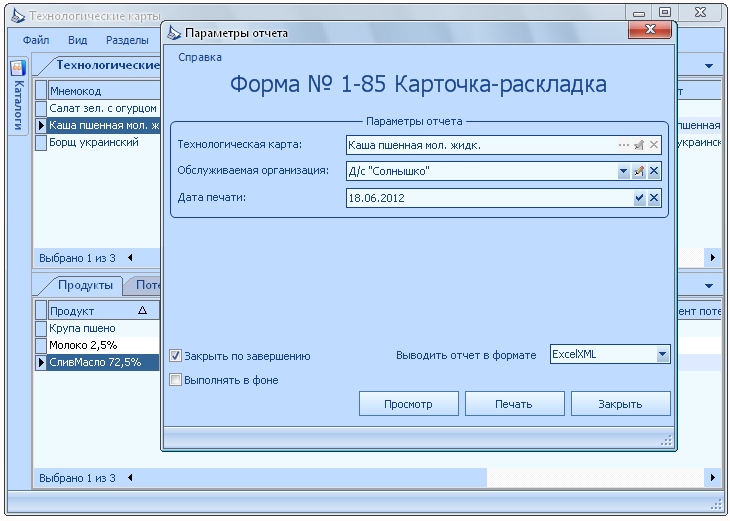Clear the Технологическая карта field with X icon
This screenshot has height=521, width=730.
[x=654, y=145]
